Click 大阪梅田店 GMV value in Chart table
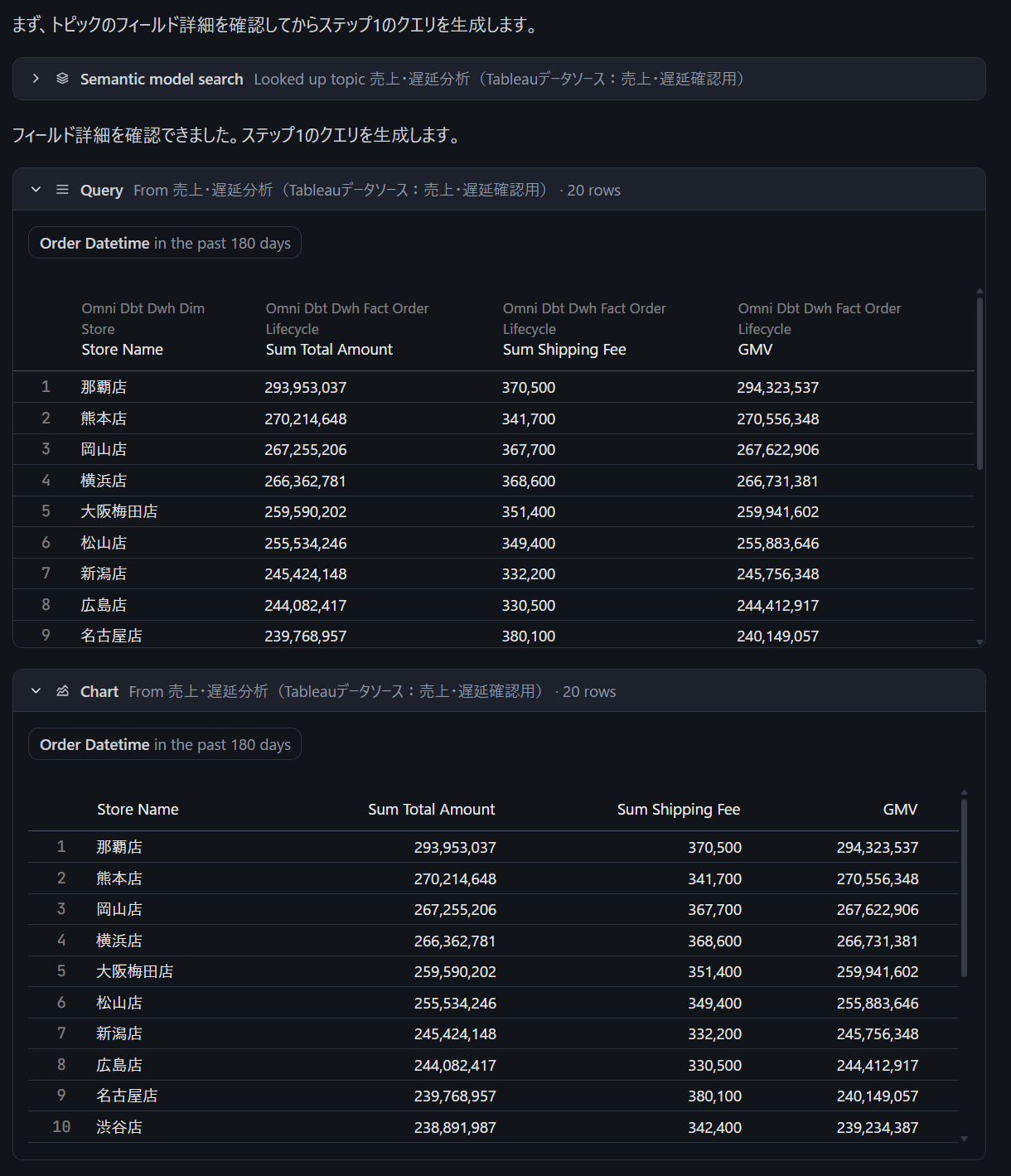 pyautogui.click(x=877, y=971)
